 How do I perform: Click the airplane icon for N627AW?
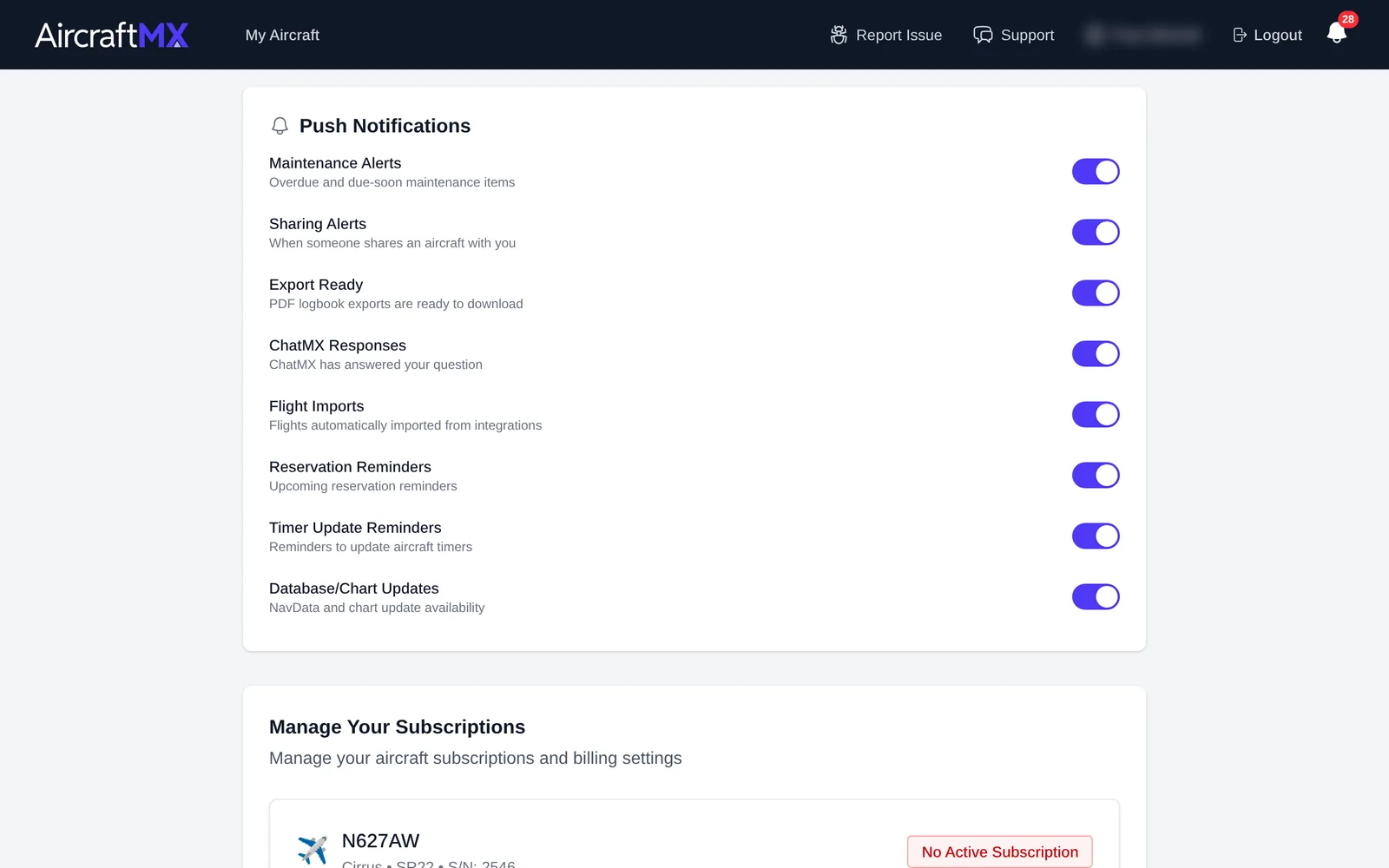(313, 849)
